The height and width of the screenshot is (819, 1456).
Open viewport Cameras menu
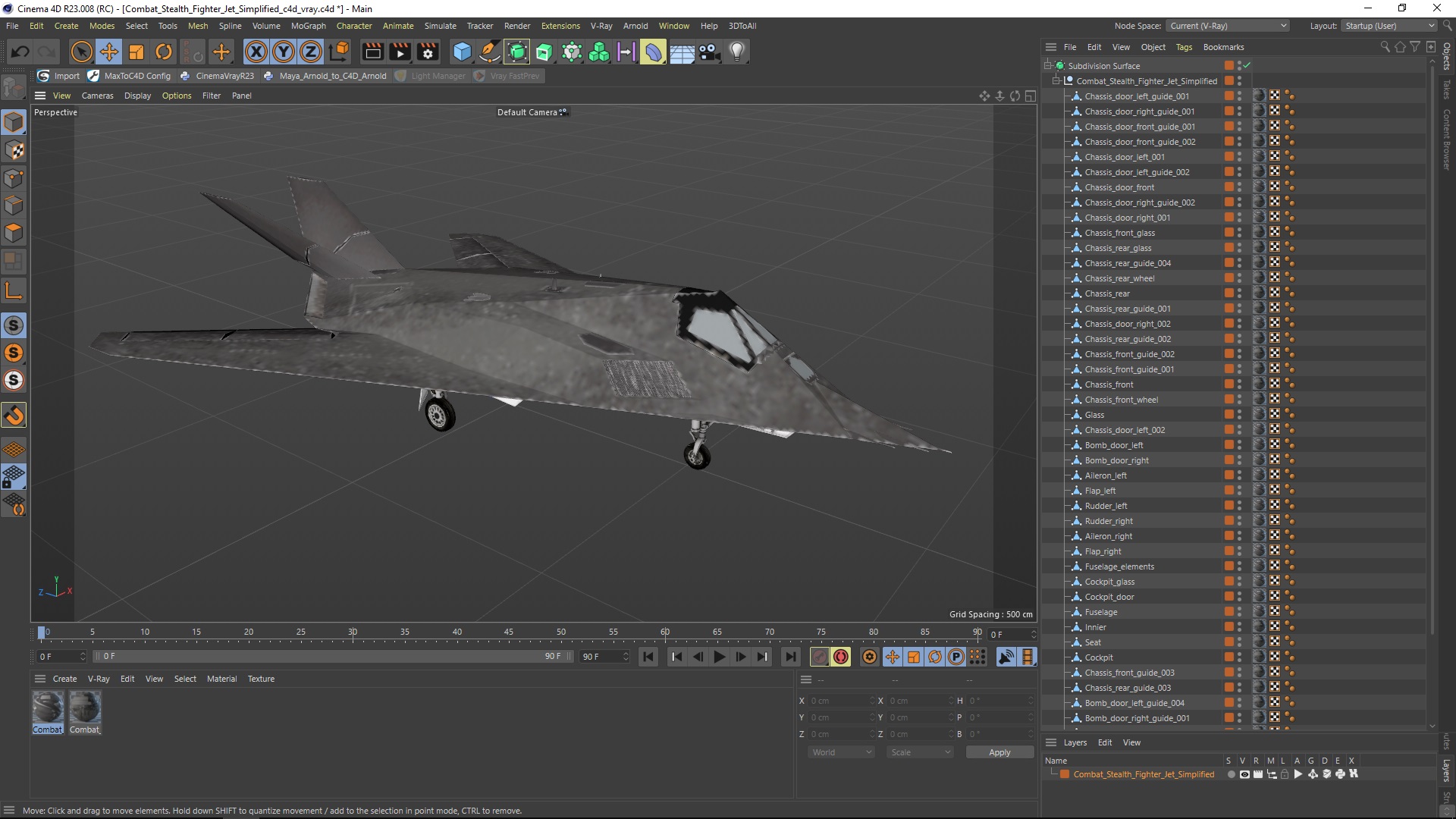(x=97, y=96)
